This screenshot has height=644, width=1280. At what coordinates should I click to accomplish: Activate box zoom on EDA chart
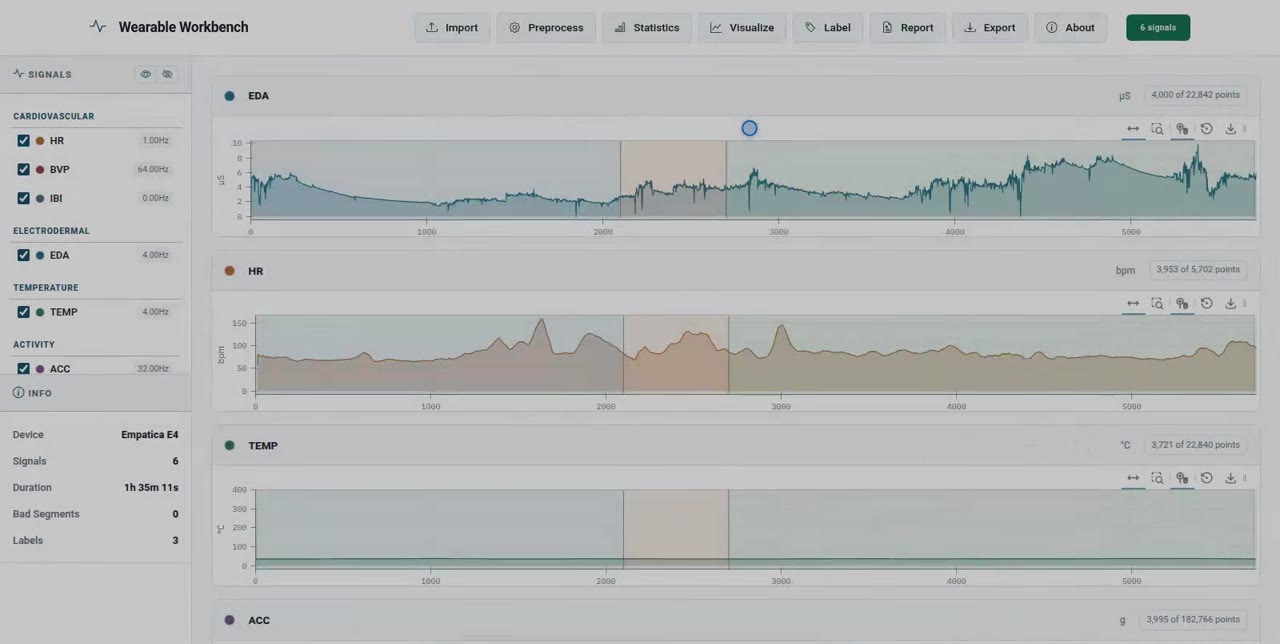[1157, 129]
